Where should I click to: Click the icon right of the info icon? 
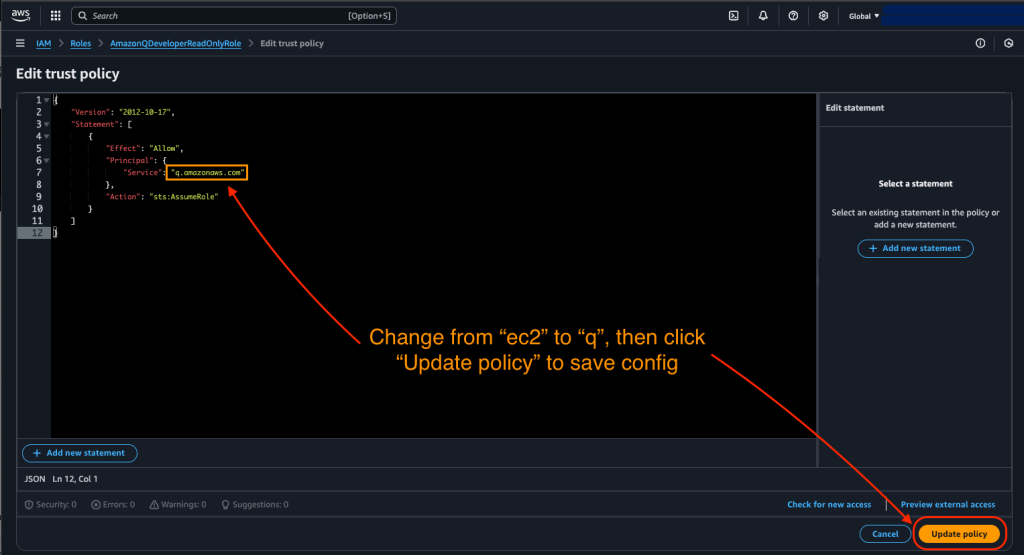1008,43
